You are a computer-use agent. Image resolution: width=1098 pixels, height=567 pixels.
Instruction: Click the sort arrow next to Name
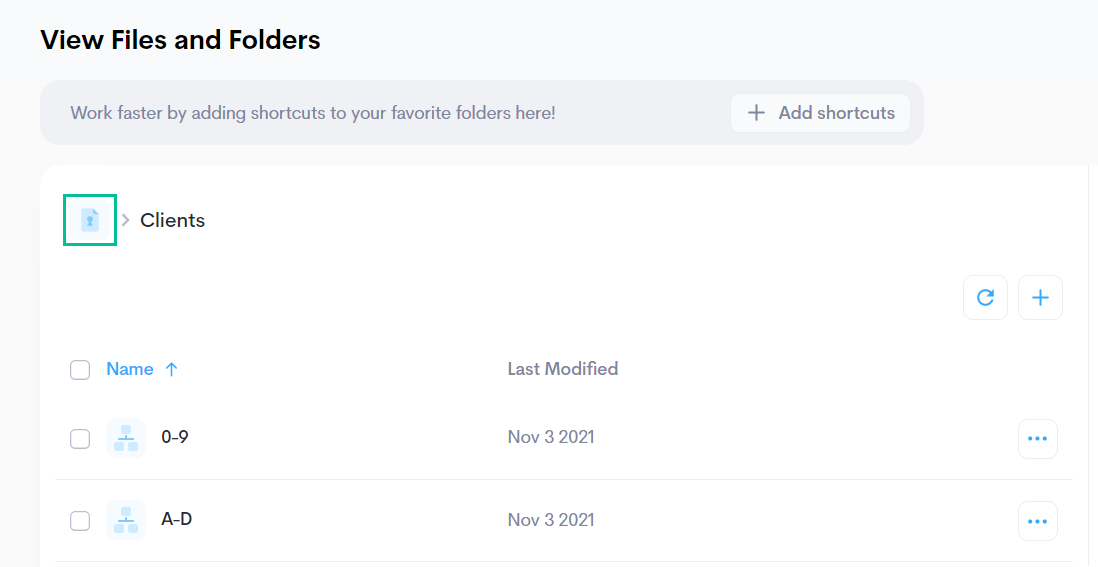coord(172,370)
